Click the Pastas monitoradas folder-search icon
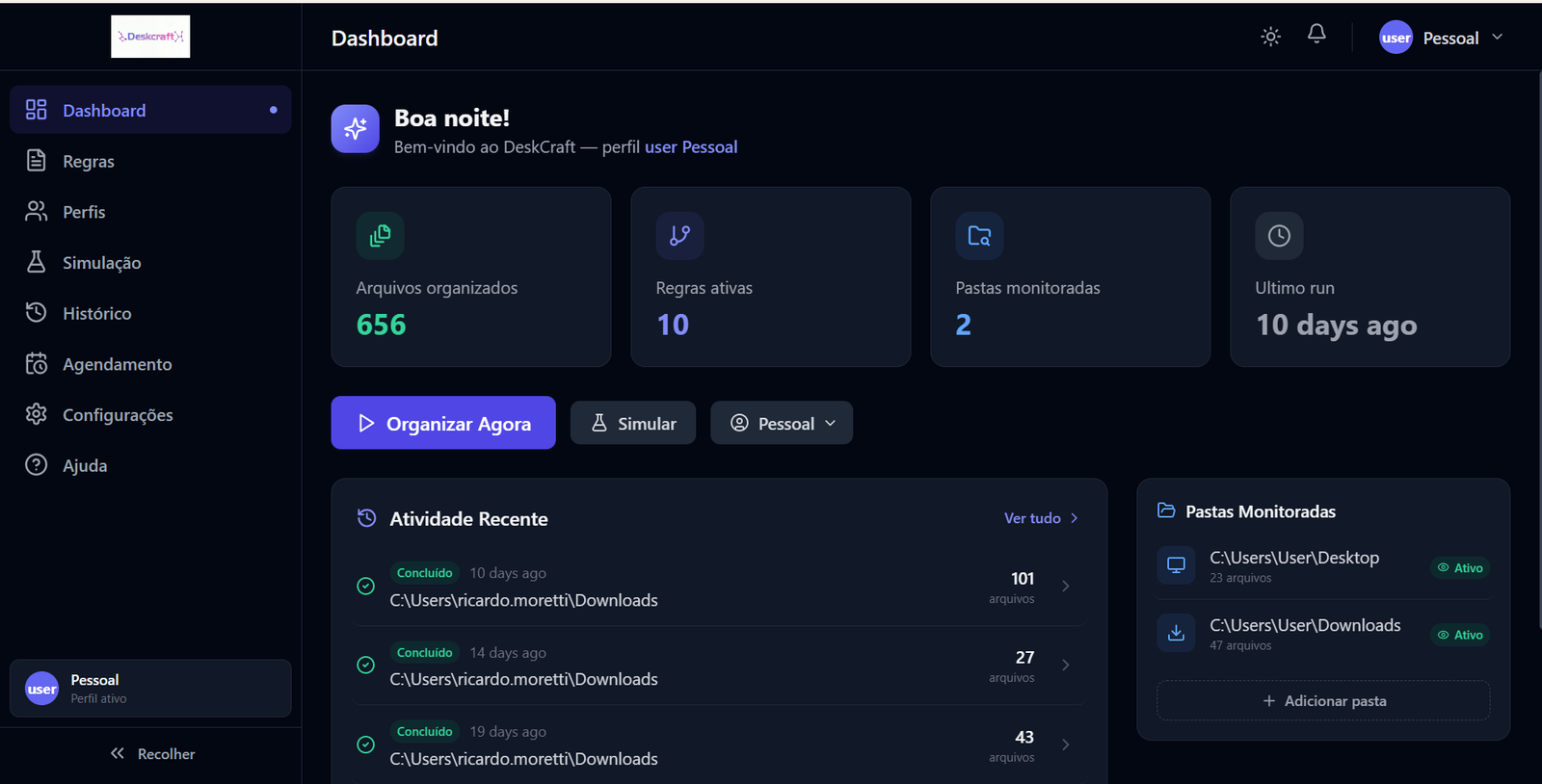This screenshot has width=1542, height=784. pyautogui.click(x=979, y=236)
